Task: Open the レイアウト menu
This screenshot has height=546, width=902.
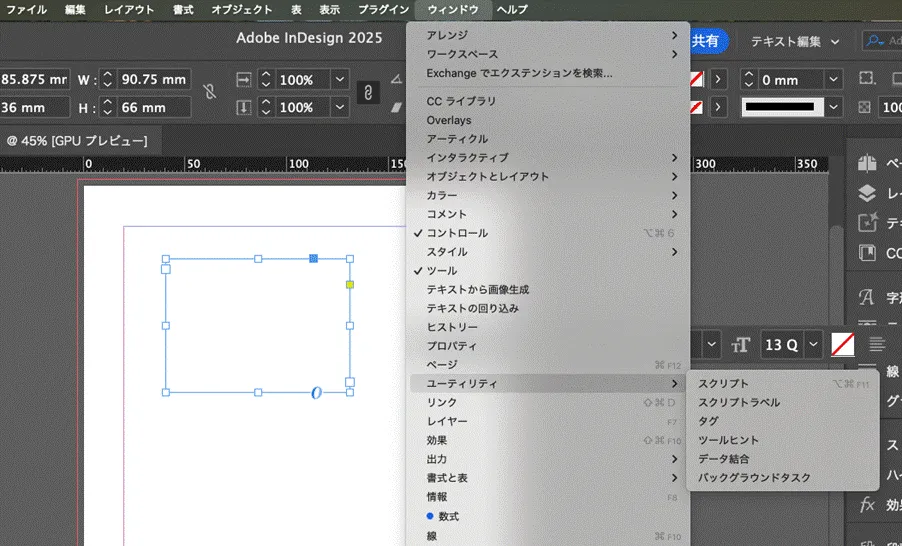Action: click(x=129, y=10)
